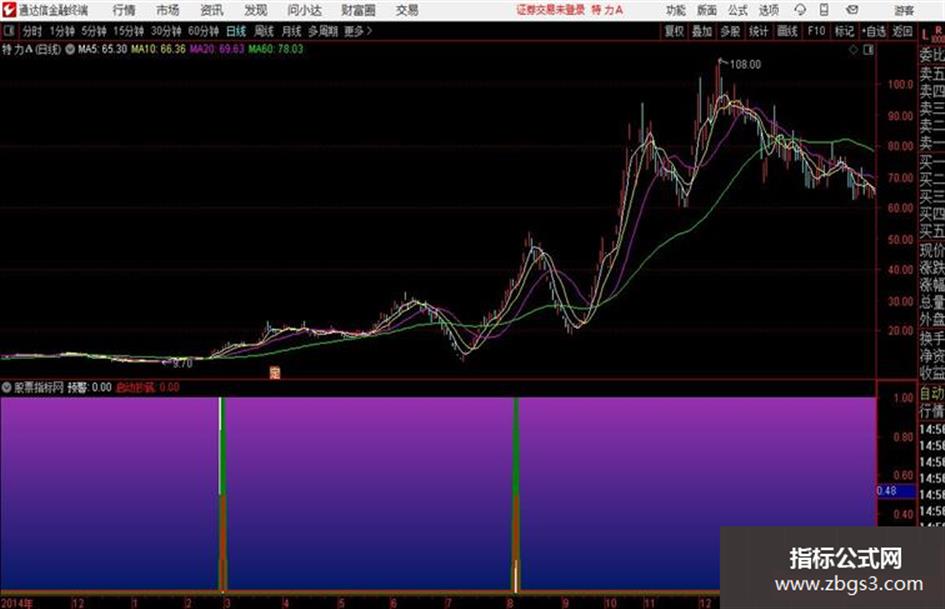Open the 功能 menu

coord(676,10)
